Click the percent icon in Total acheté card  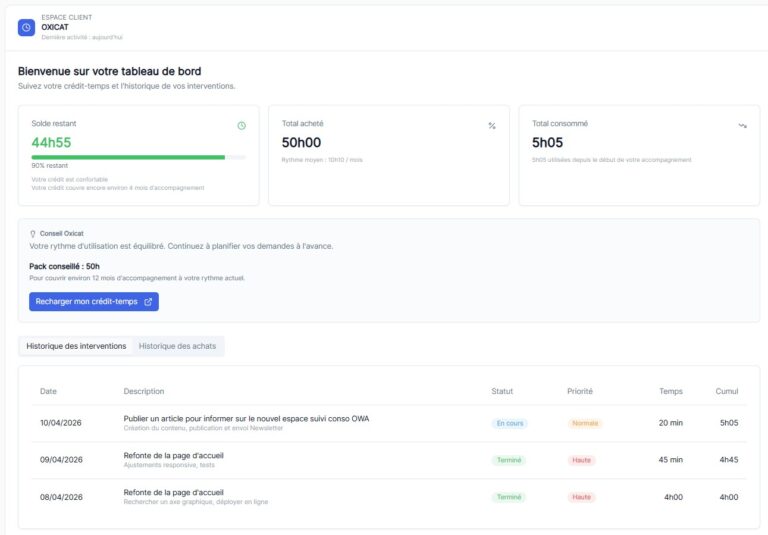(492, 125)
